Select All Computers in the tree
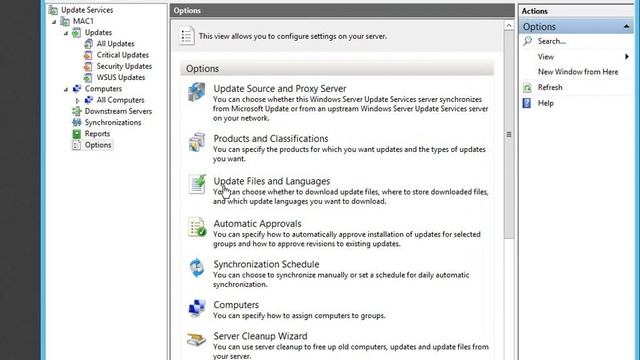The image size is (640, 360). click(120, 100)
